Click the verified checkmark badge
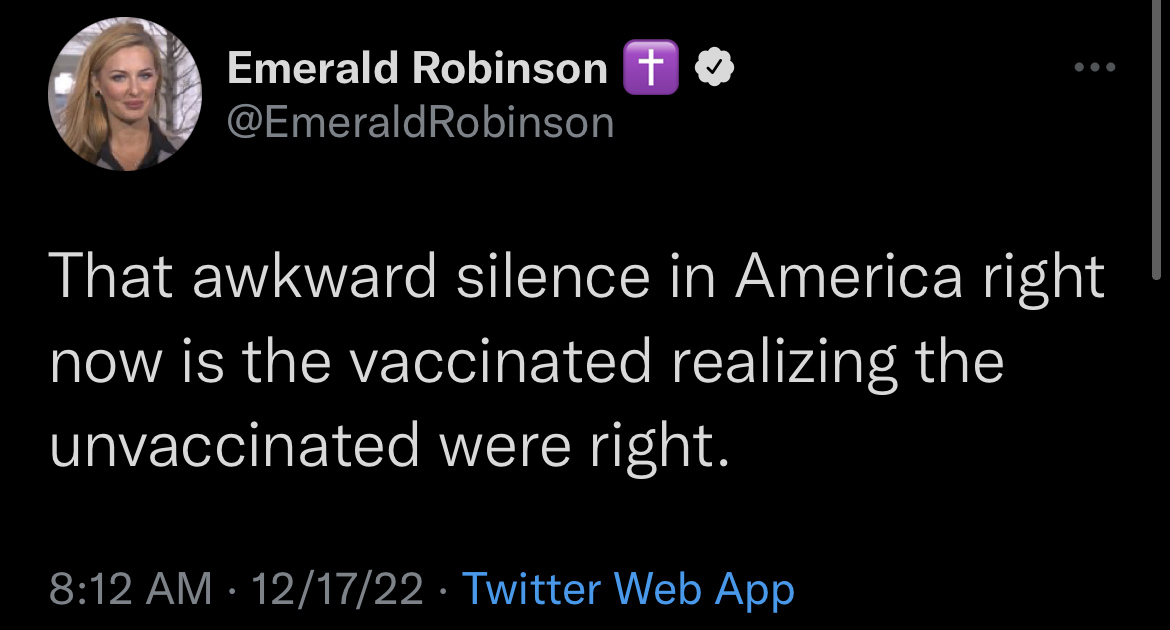The width and height of the screenshot is (1170, 630). click(714, 67)
